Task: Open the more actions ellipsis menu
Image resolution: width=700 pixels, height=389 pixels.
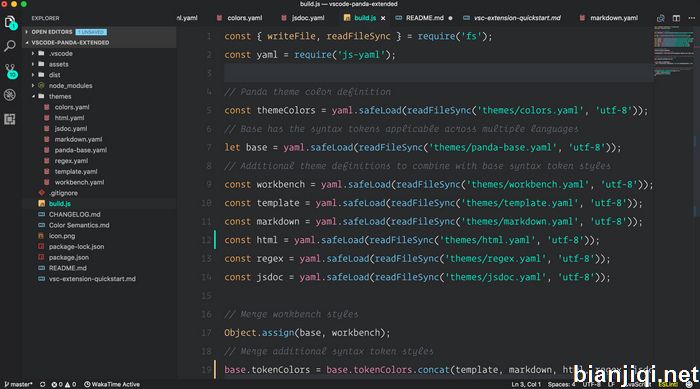Action: (x=692, y=18)
